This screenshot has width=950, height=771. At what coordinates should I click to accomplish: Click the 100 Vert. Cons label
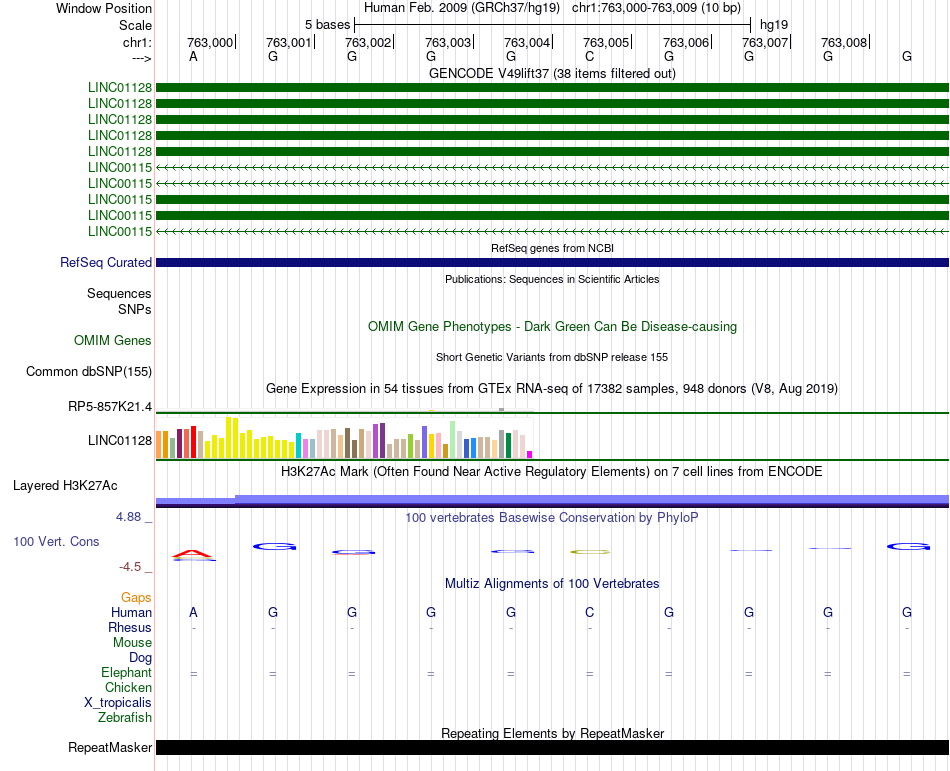click(56, 541)
